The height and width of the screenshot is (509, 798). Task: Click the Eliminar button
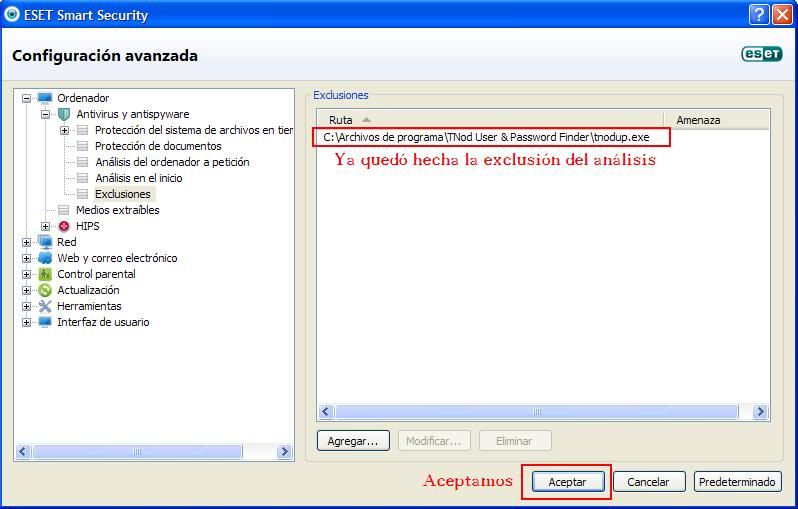(515, 441)
